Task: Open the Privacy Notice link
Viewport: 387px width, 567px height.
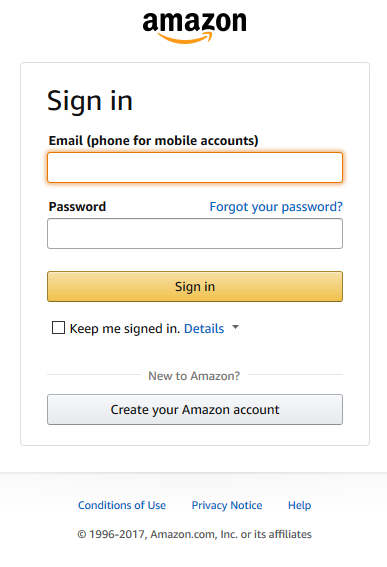Action: [227, 505]
